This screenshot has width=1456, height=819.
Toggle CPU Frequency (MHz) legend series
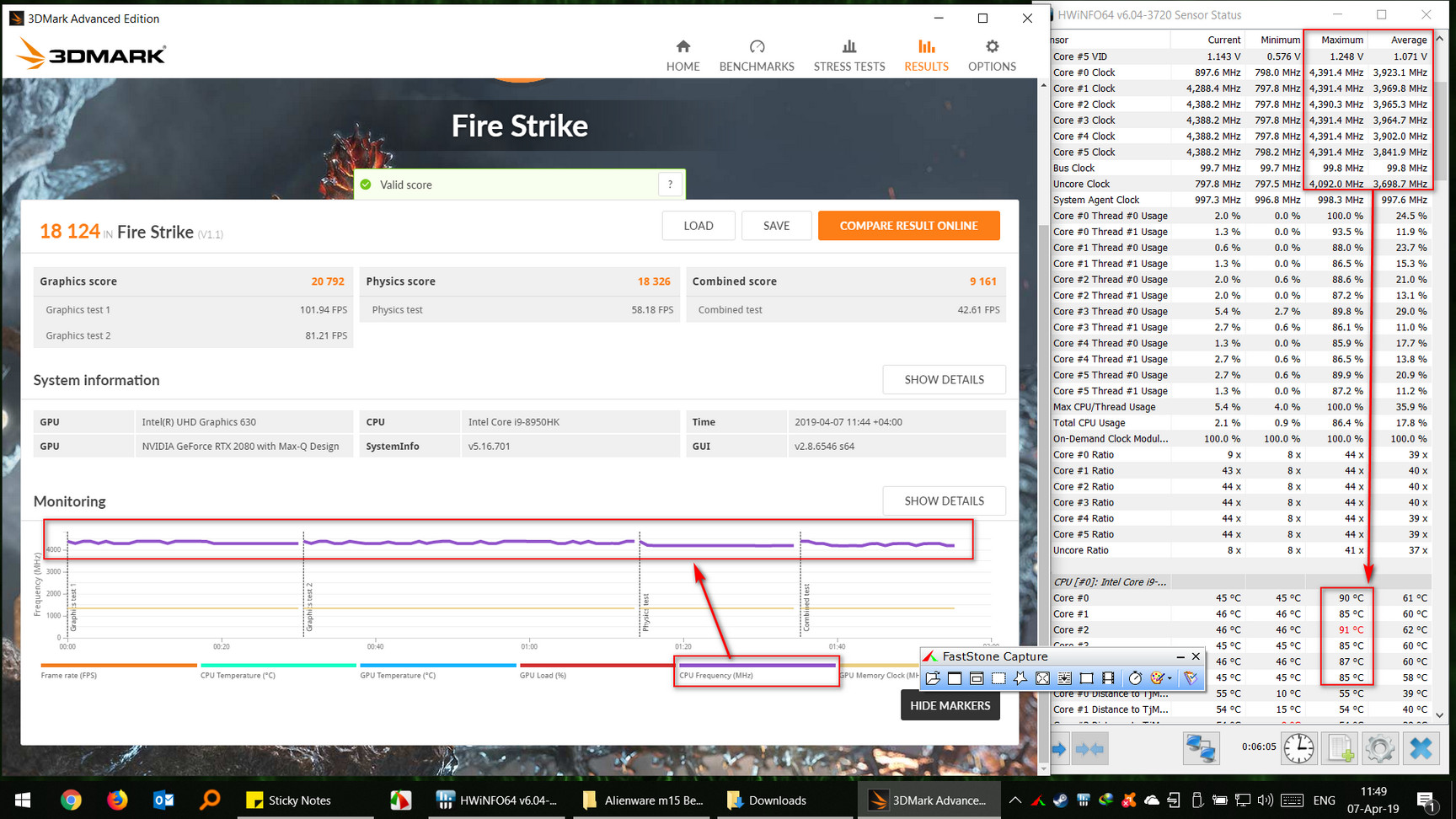point(757,672)
